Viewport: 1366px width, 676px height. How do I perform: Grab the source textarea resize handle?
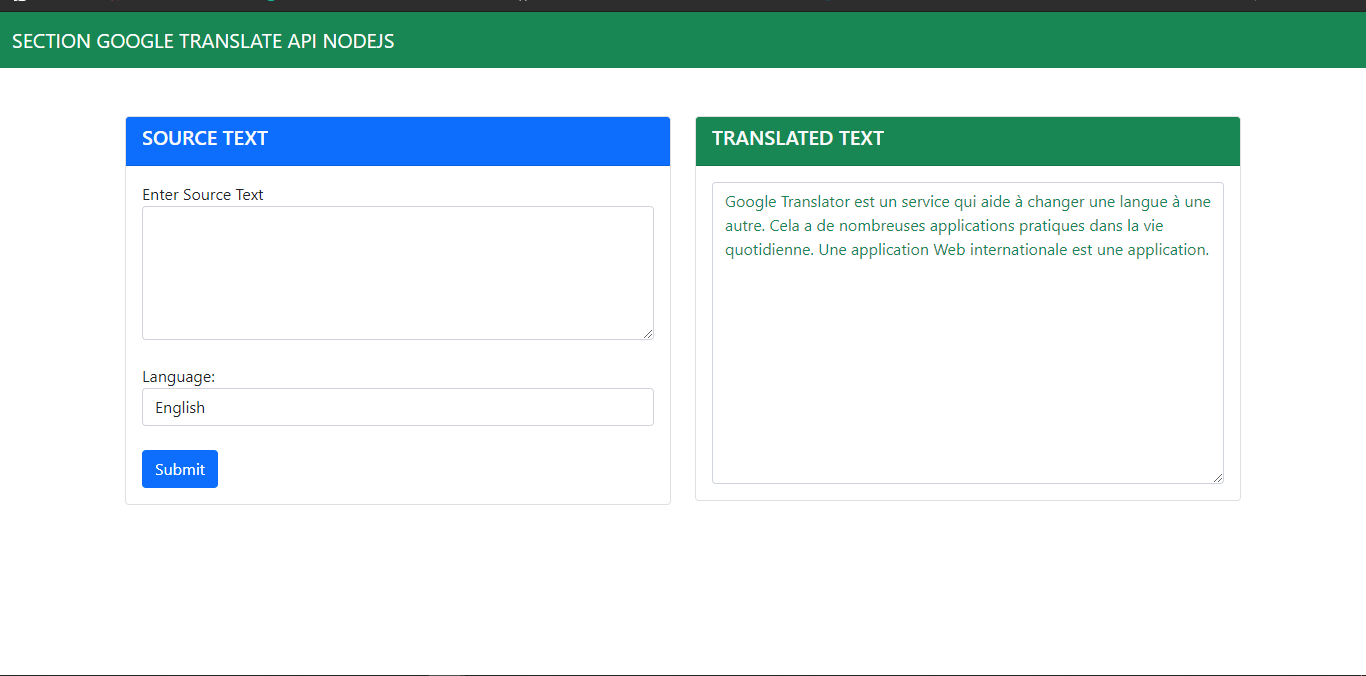coord(648,334)
